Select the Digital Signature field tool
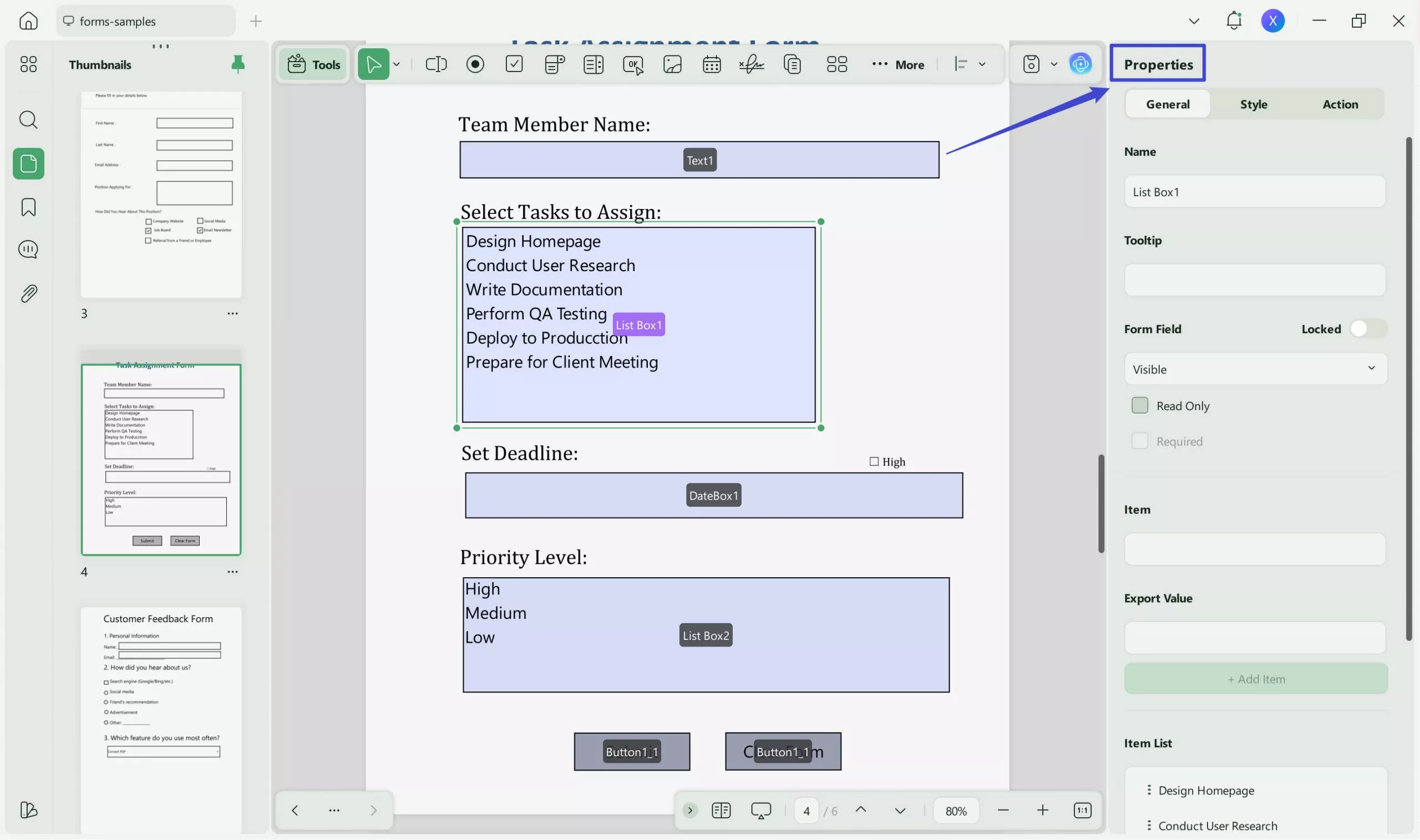This screenshot has height=840, width=1420. (x=752, y=64)
